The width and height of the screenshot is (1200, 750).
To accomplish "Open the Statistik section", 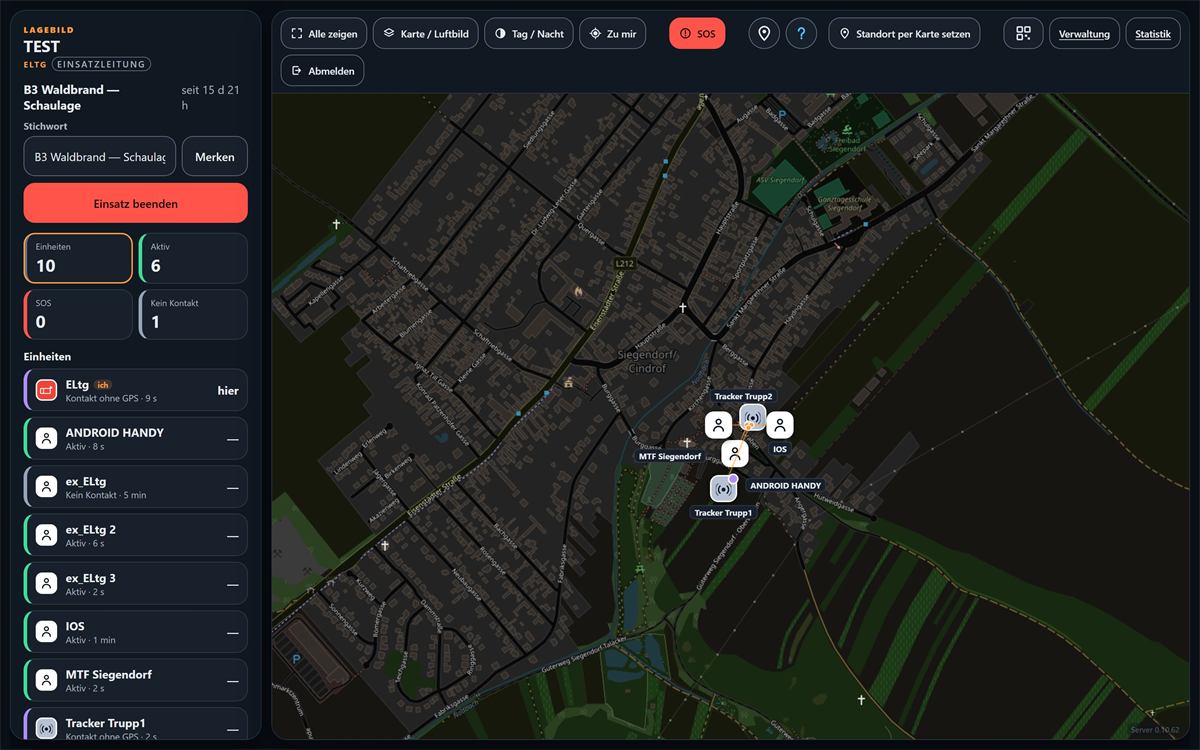I will pos(1153,33).
